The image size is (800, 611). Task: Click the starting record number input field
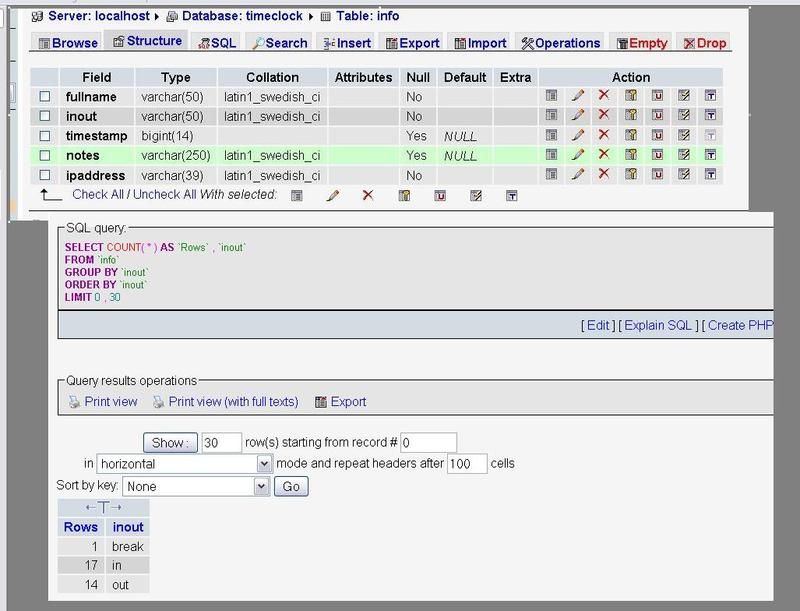[428, 442]
